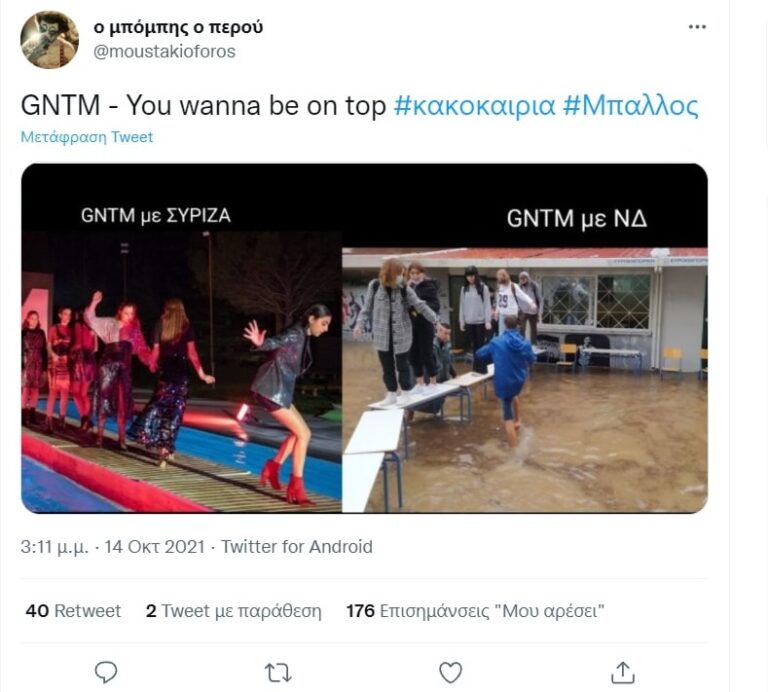Open the left catwalk photo
The image size is (768, 692).
[x=181, y=370]
